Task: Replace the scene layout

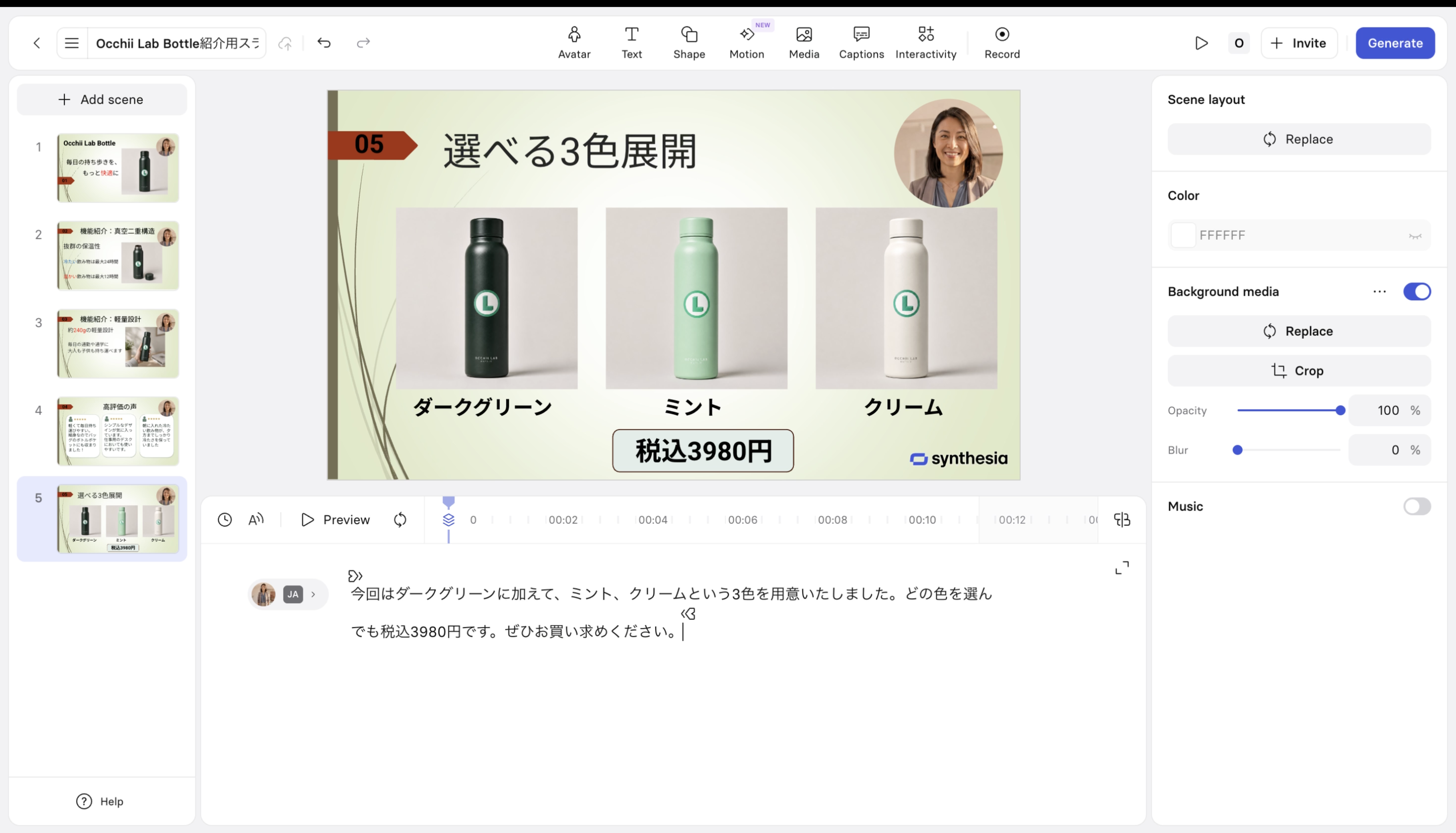Action: (1299, 139)
